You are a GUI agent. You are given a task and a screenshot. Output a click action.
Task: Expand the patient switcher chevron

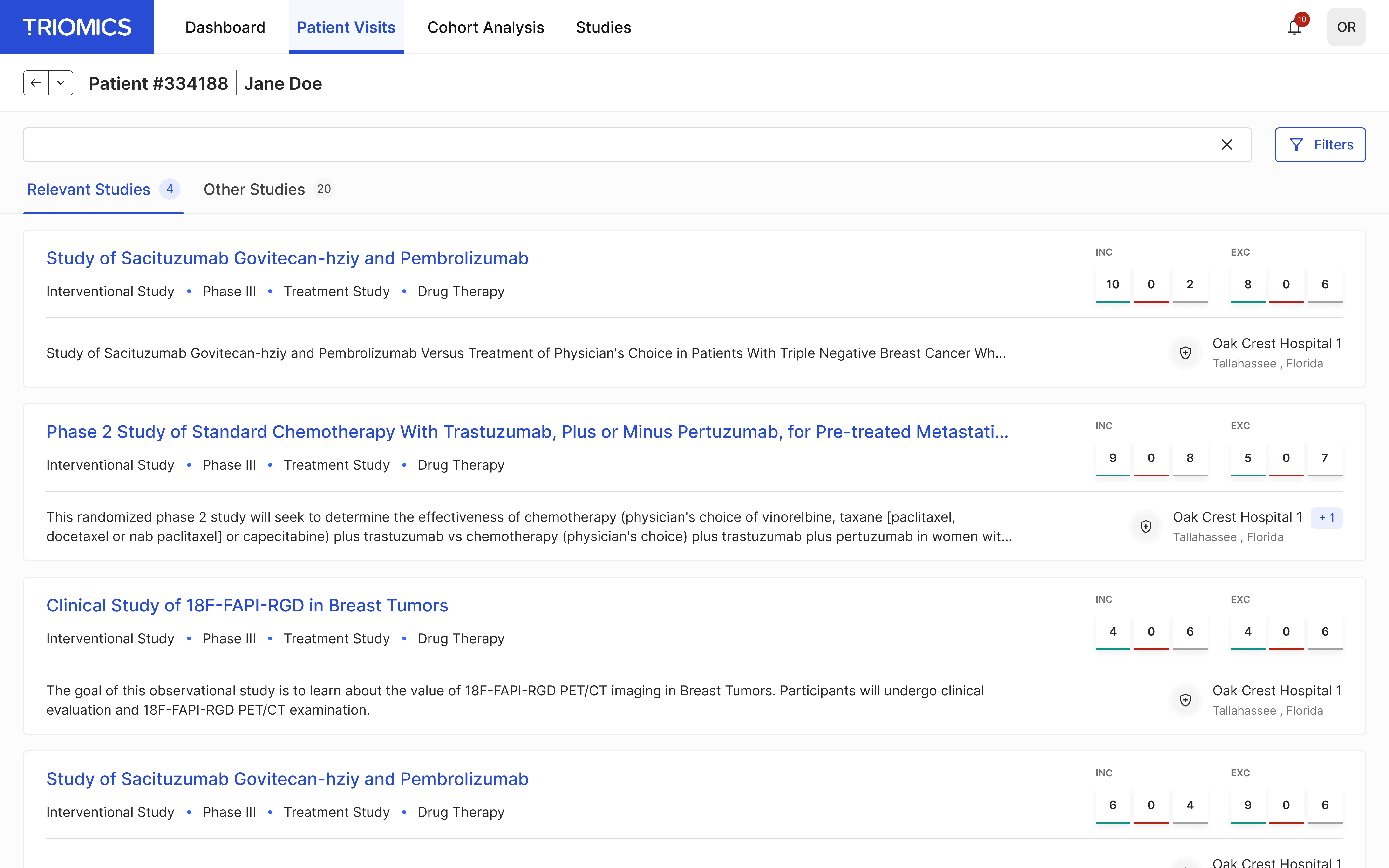coord(61,83)
